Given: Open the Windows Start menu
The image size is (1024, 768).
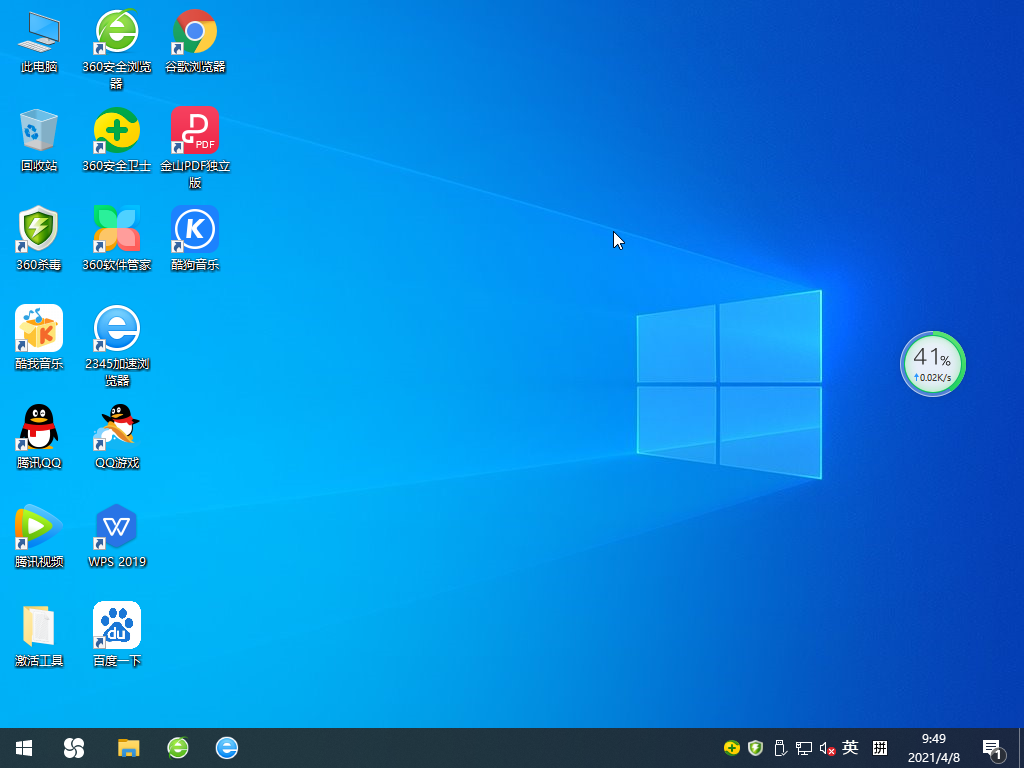Looking at the screenshot, I should 24,747.
